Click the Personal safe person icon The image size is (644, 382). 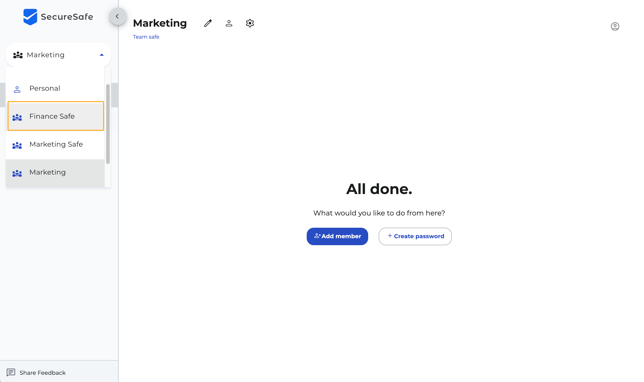[17, 89]
